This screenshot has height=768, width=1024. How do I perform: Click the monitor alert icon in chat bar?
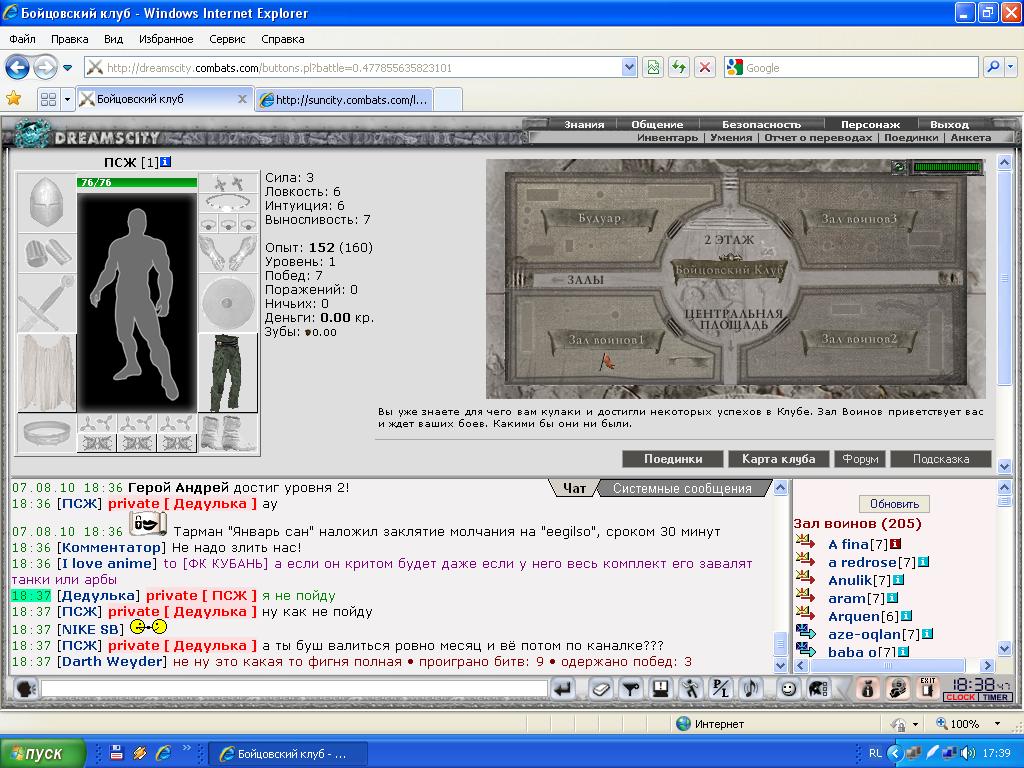[660, 689]
